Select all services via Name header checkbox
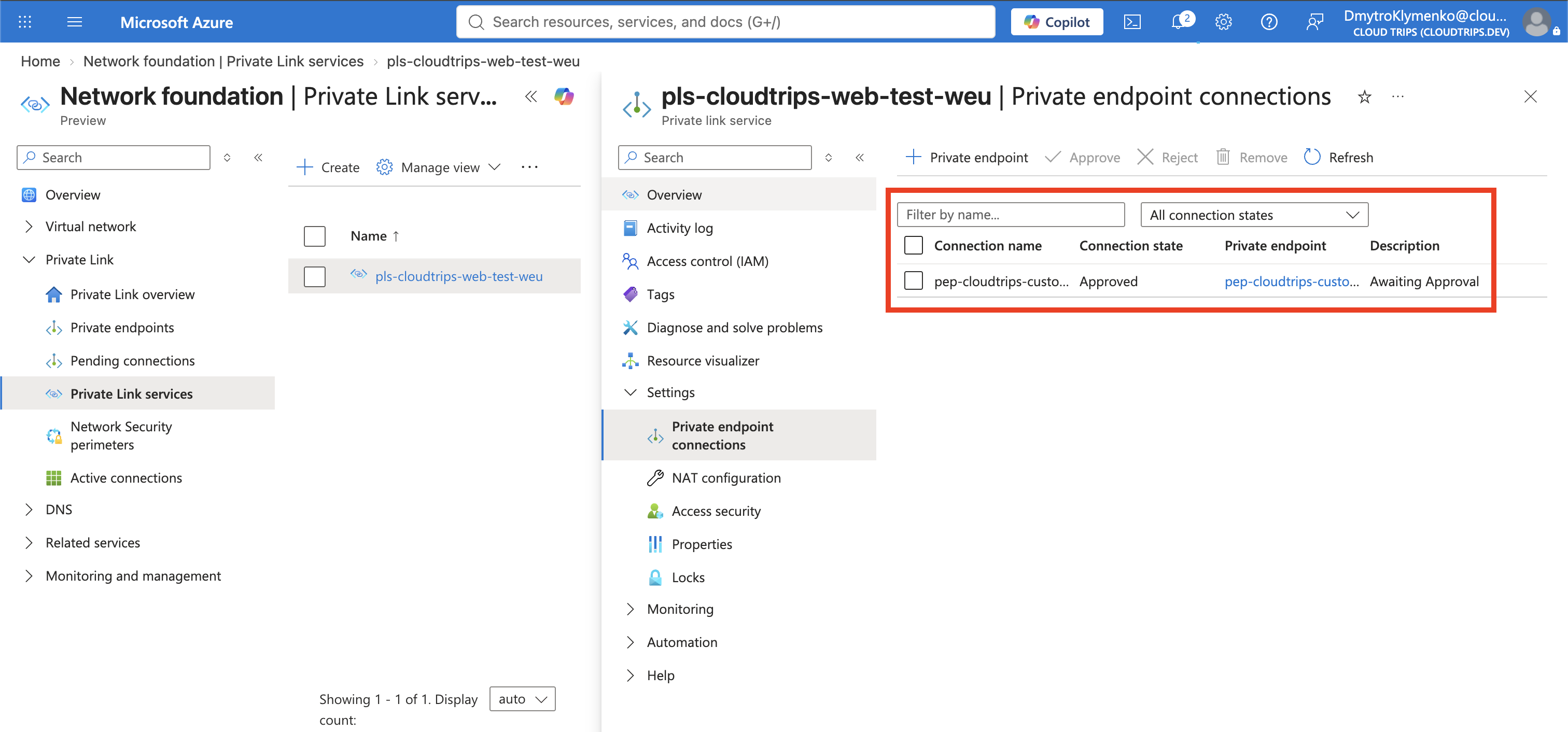The image size is (1568, 732). click(315, 236)
